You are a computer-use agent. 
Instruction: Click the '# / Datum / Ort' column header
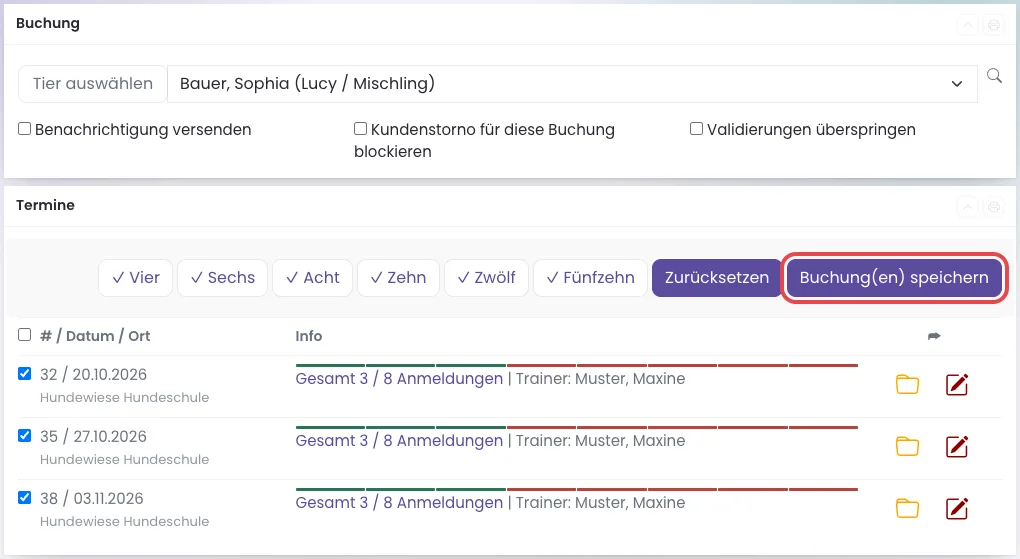coord(95,336)
